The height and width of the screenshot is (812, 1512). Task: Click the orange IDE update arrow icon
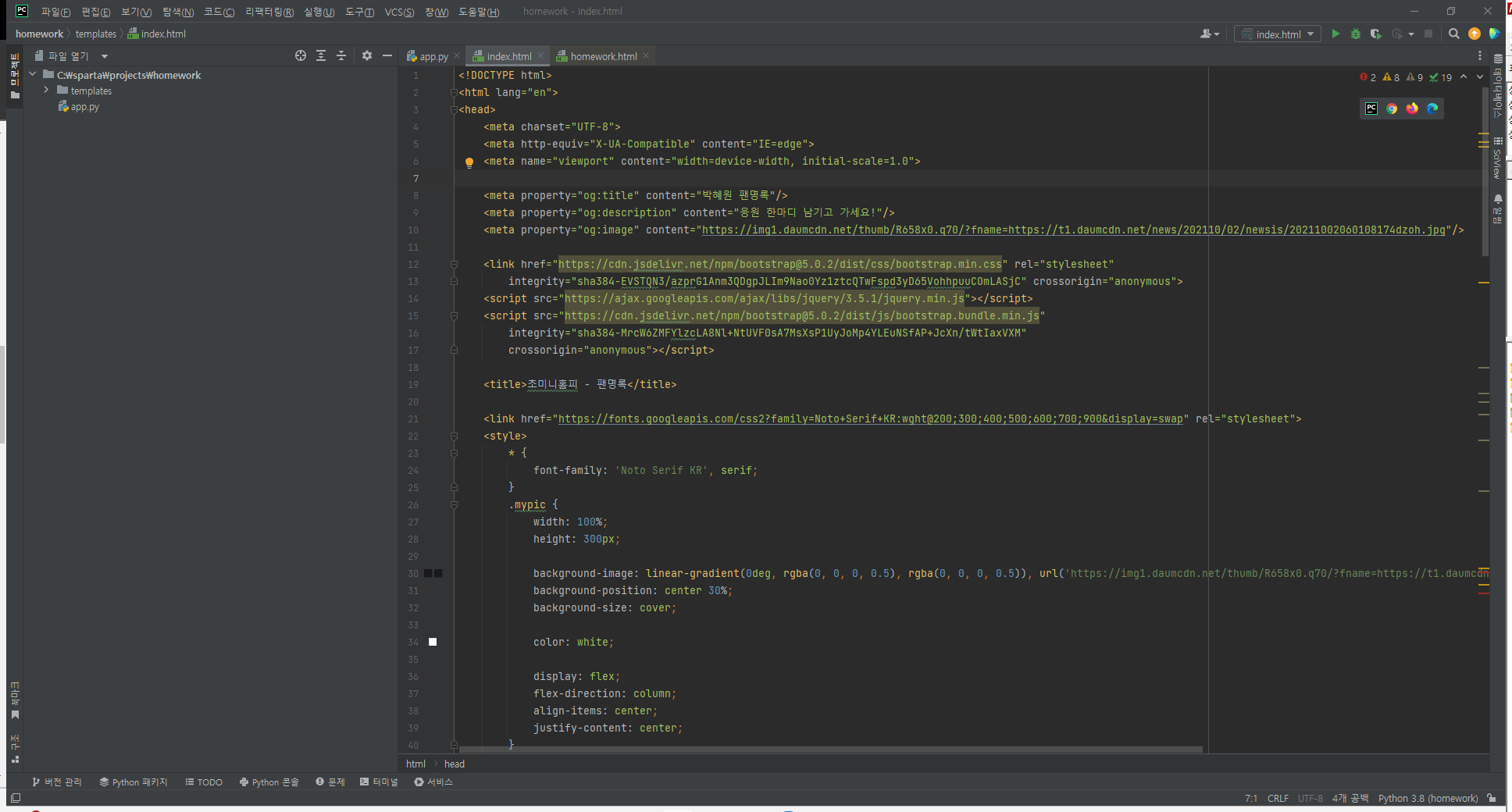1475,34
